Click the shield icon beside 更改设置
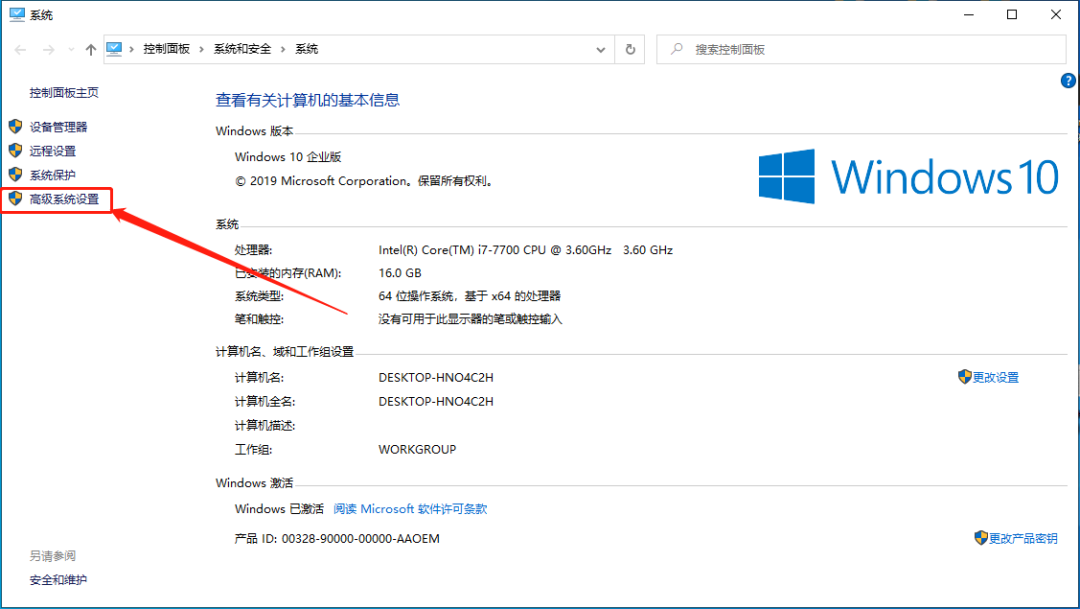Screen dimensions: 1080x609 [x=964, y=377]
